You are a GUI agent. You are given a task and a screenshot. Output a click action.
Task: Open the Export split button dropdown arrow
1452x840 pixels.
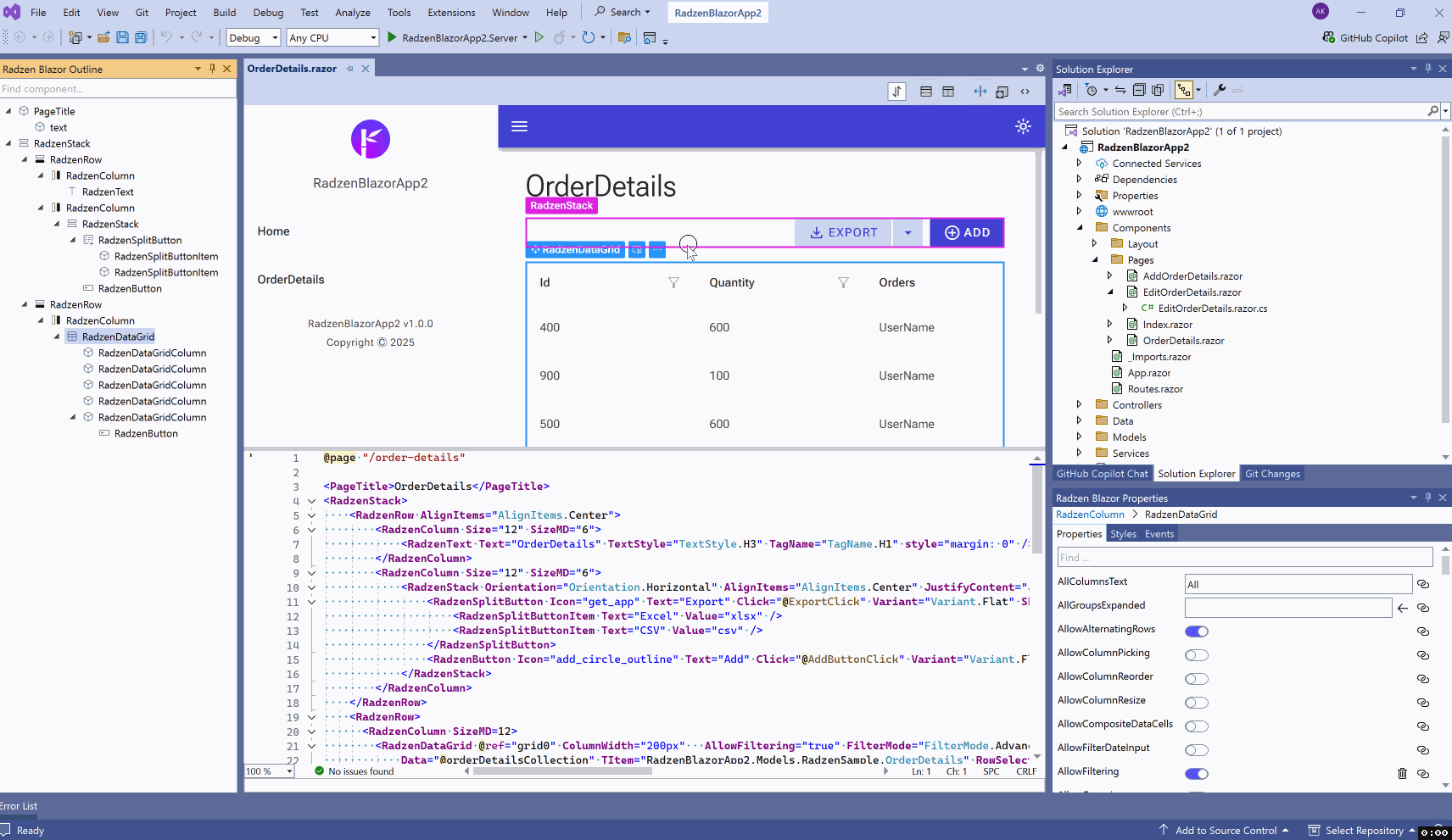[907, 232]
